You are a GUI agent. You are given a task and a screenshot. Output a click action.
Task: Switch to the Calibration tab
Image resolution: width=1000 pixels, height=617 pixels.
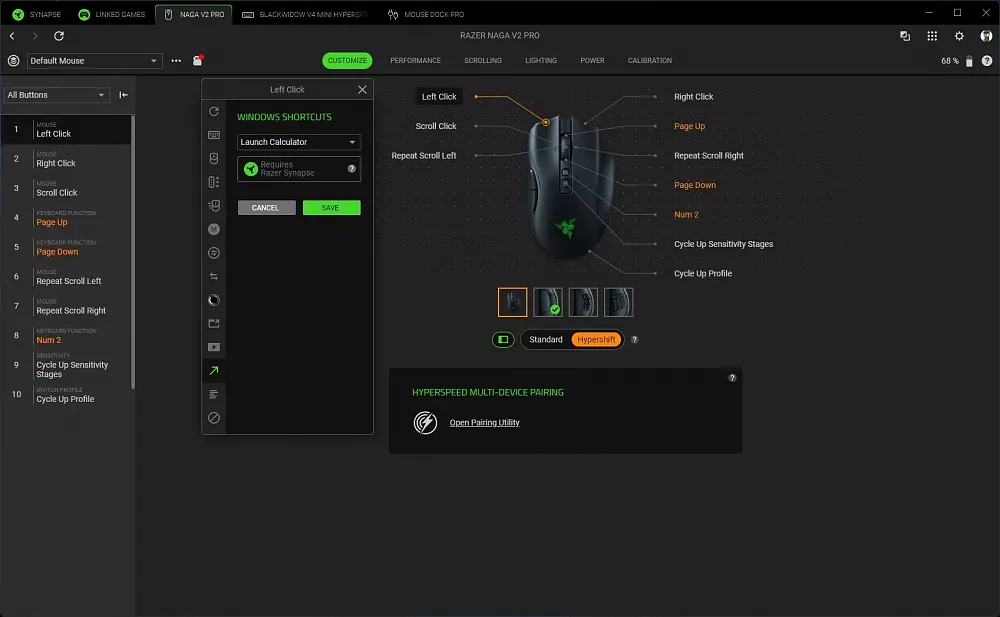pos(649,61)
